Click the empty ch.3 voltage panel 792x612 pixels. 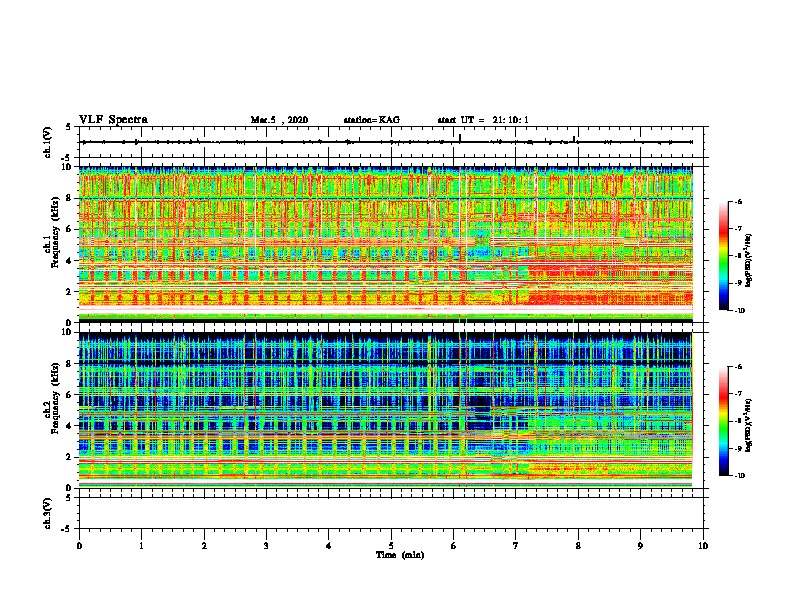[x=391, y=513]
